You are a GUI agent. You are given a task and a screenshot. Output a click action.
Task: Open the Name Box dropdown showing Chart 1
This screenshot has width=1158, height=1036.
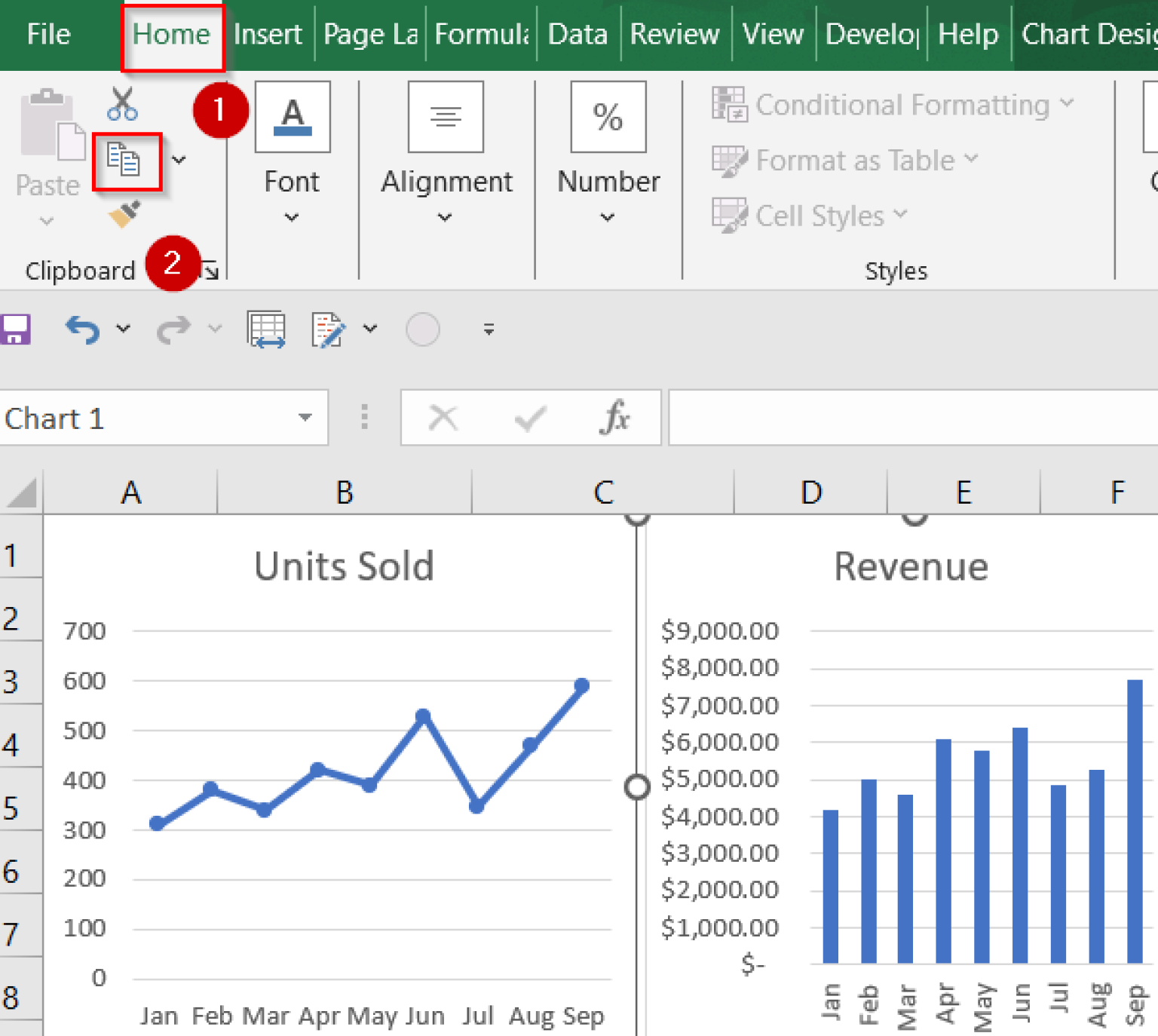point(305,418)
